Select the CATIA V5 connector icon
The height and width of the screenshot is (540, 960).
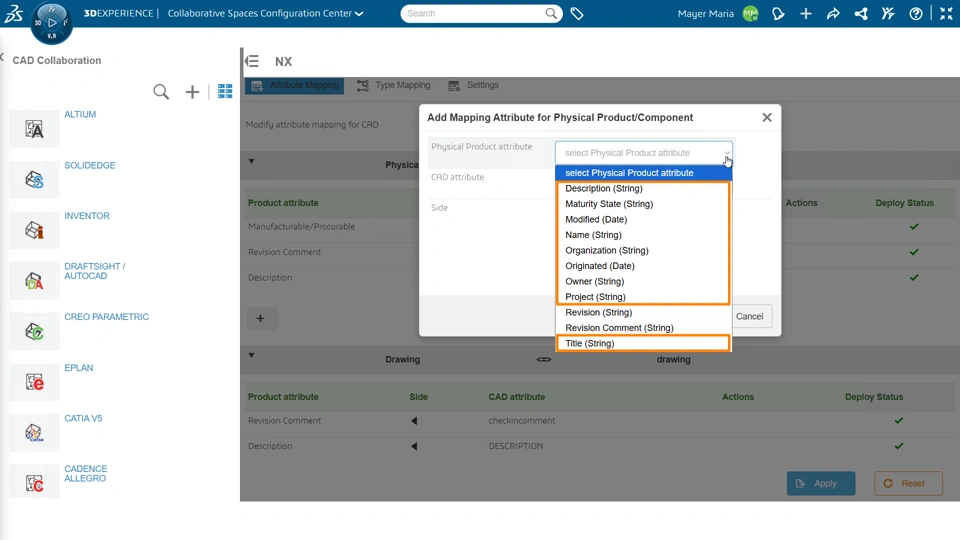34,433
